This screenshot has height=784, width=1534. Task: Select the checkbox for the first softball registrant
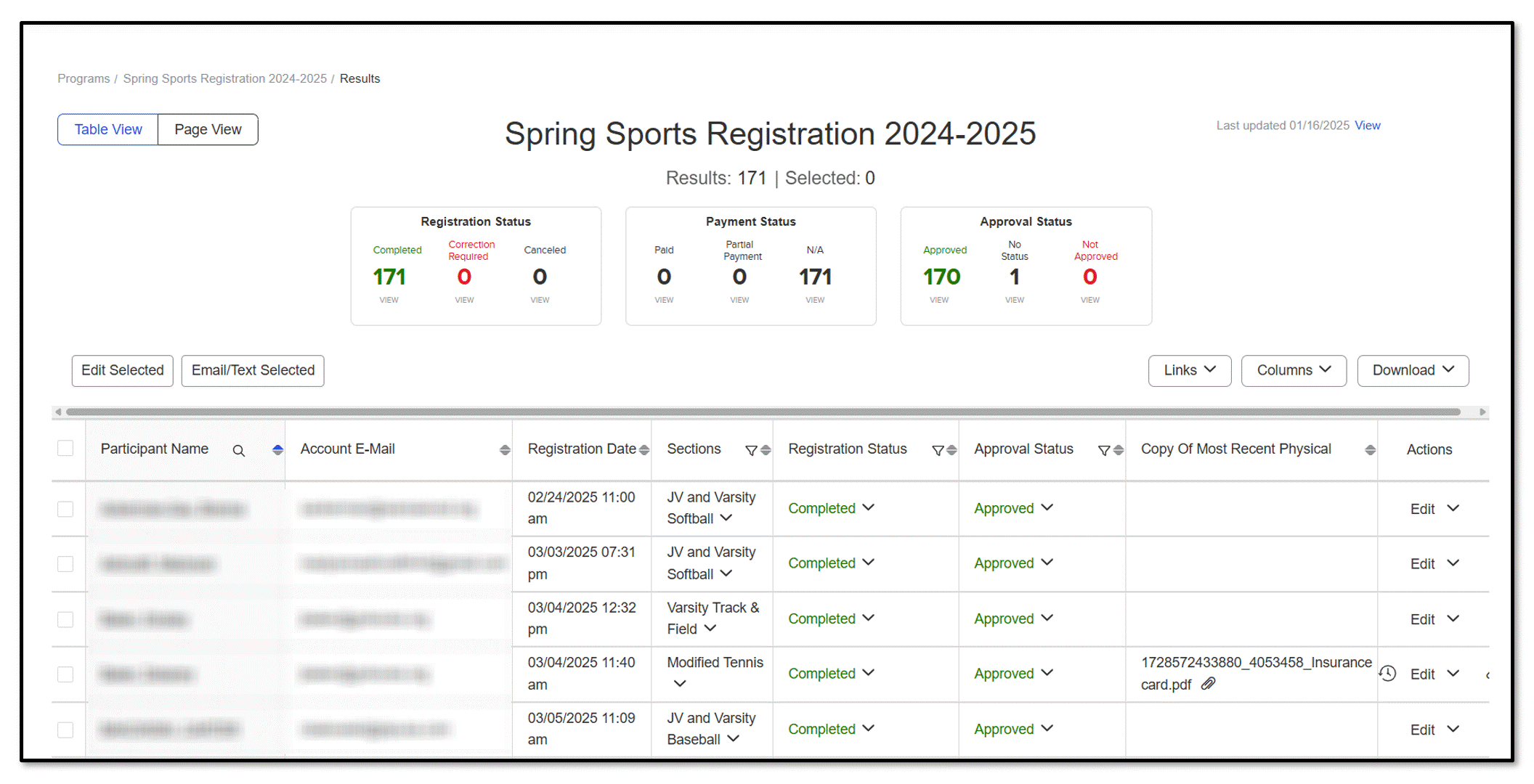(x=65, y=509)
